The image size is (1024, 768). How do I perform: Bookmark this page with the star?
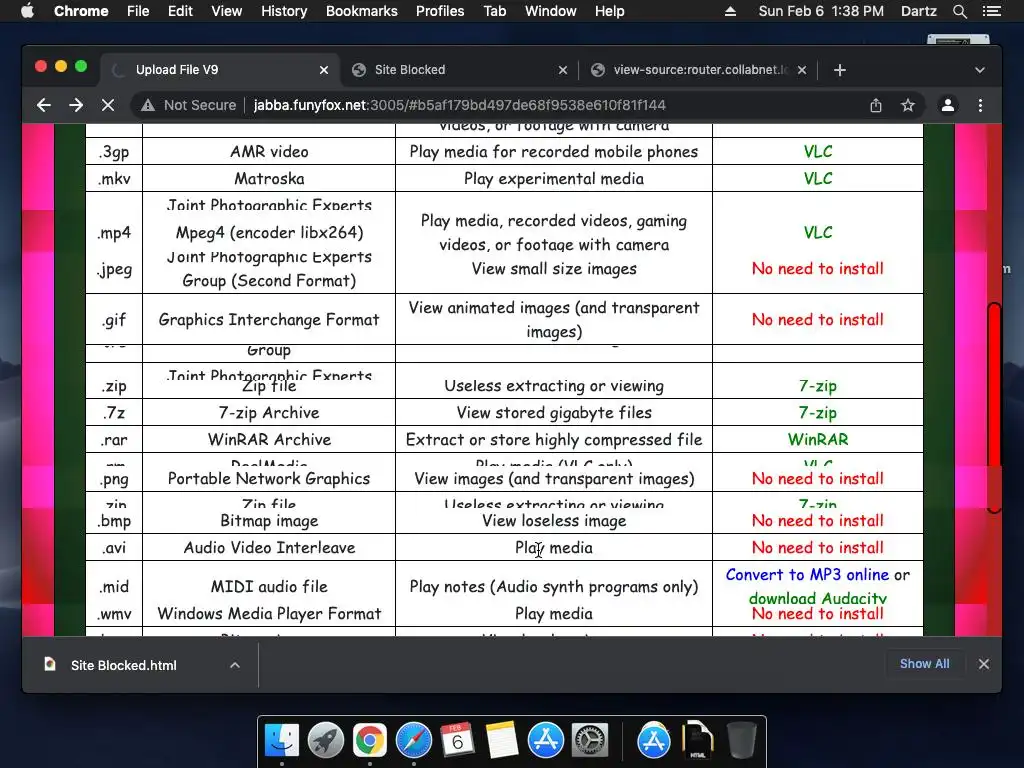click(x=908, y=105)
